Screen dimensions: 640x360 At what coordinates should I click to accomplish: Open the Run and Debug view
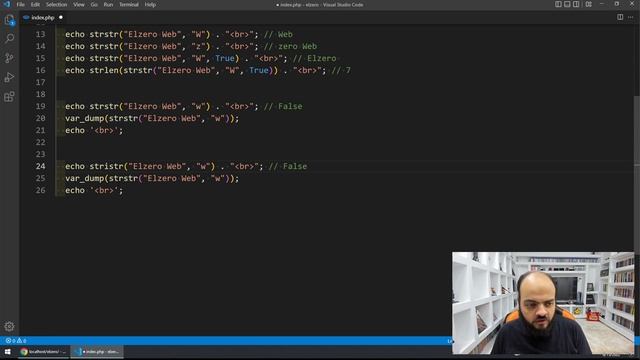pyautogui.click(x=9, y=77)
